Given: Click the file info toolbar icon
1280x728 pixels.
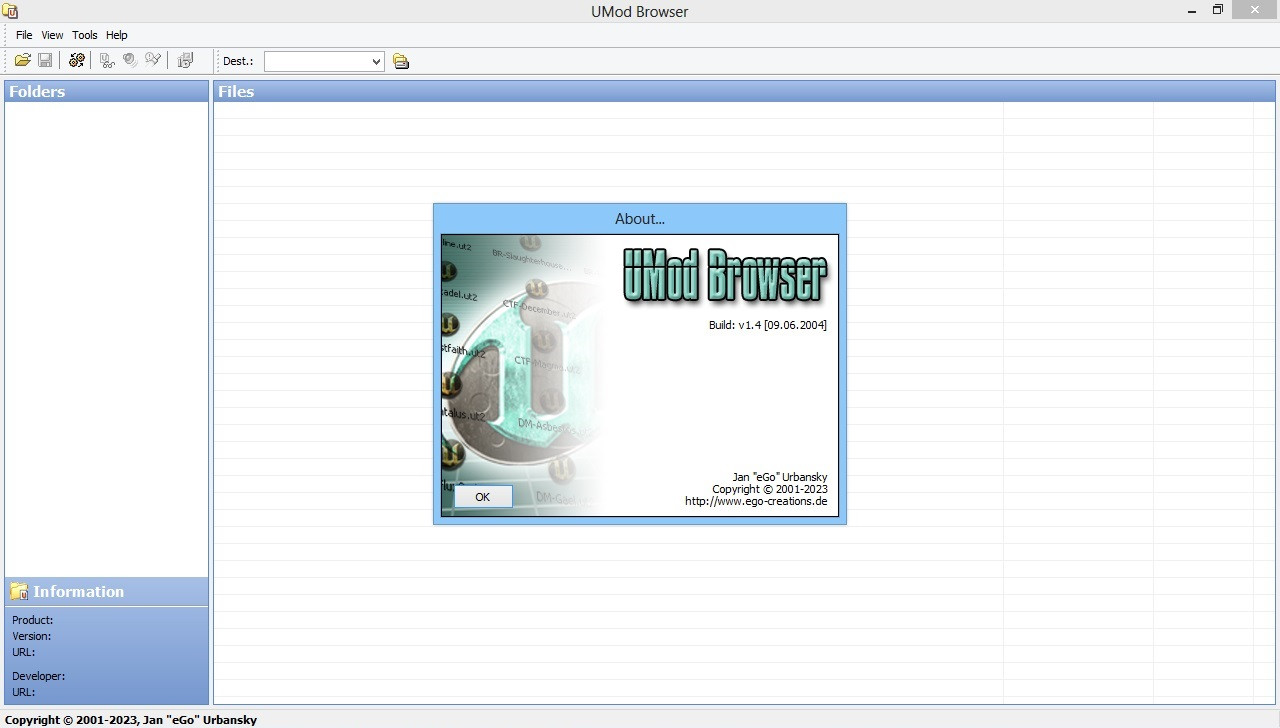Looking at the screenshot, I should coord(185,60).
